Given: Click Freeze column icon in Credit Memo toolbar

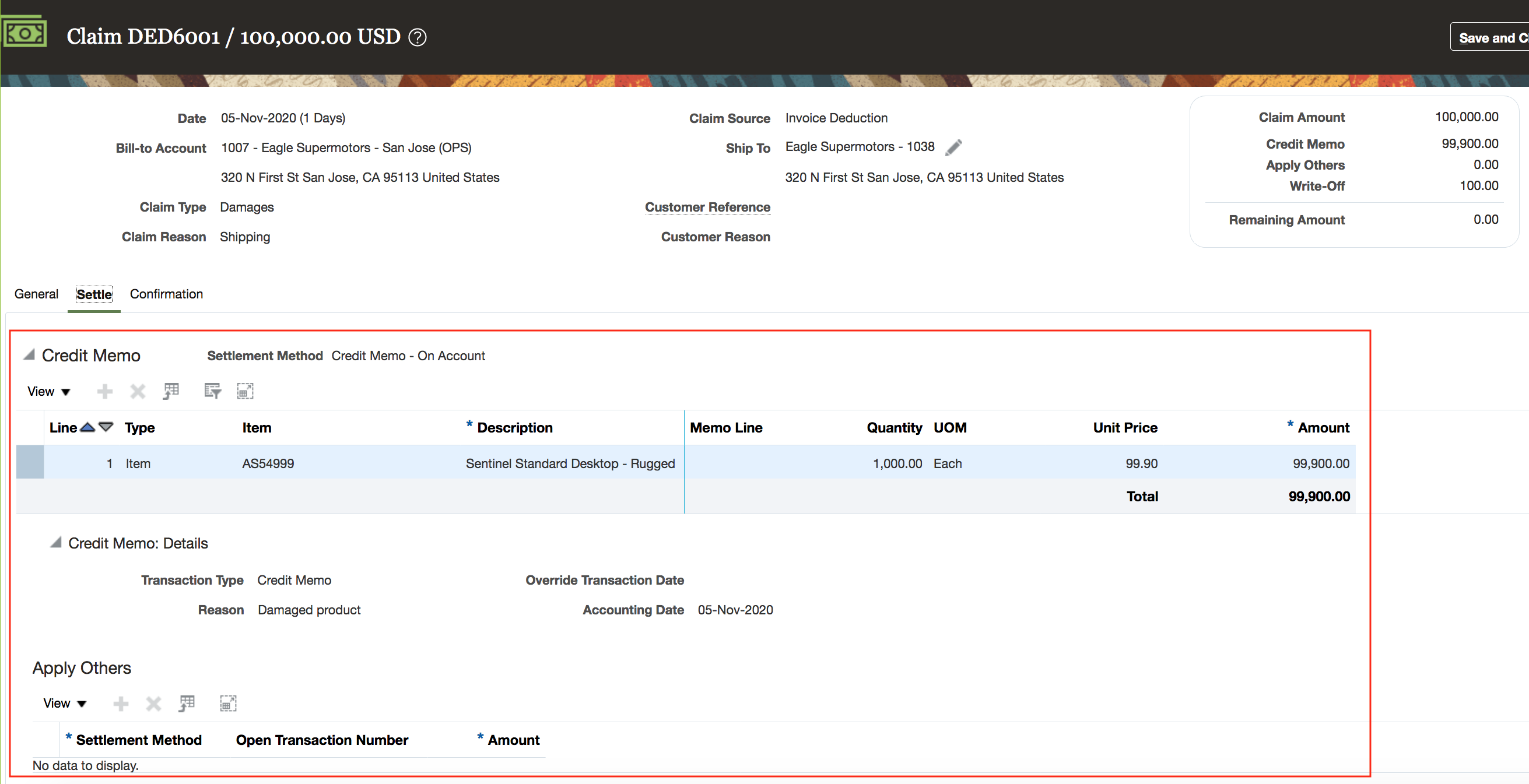Looking at the screenshot, I should click(x=171, y=391).
